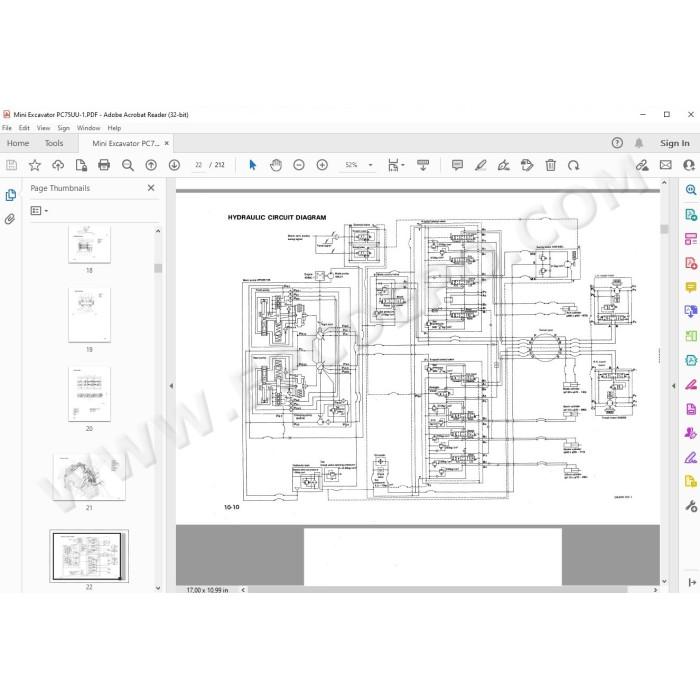Add bookmark with the star icon
This screenshot has height=700, width=700.
34,165
